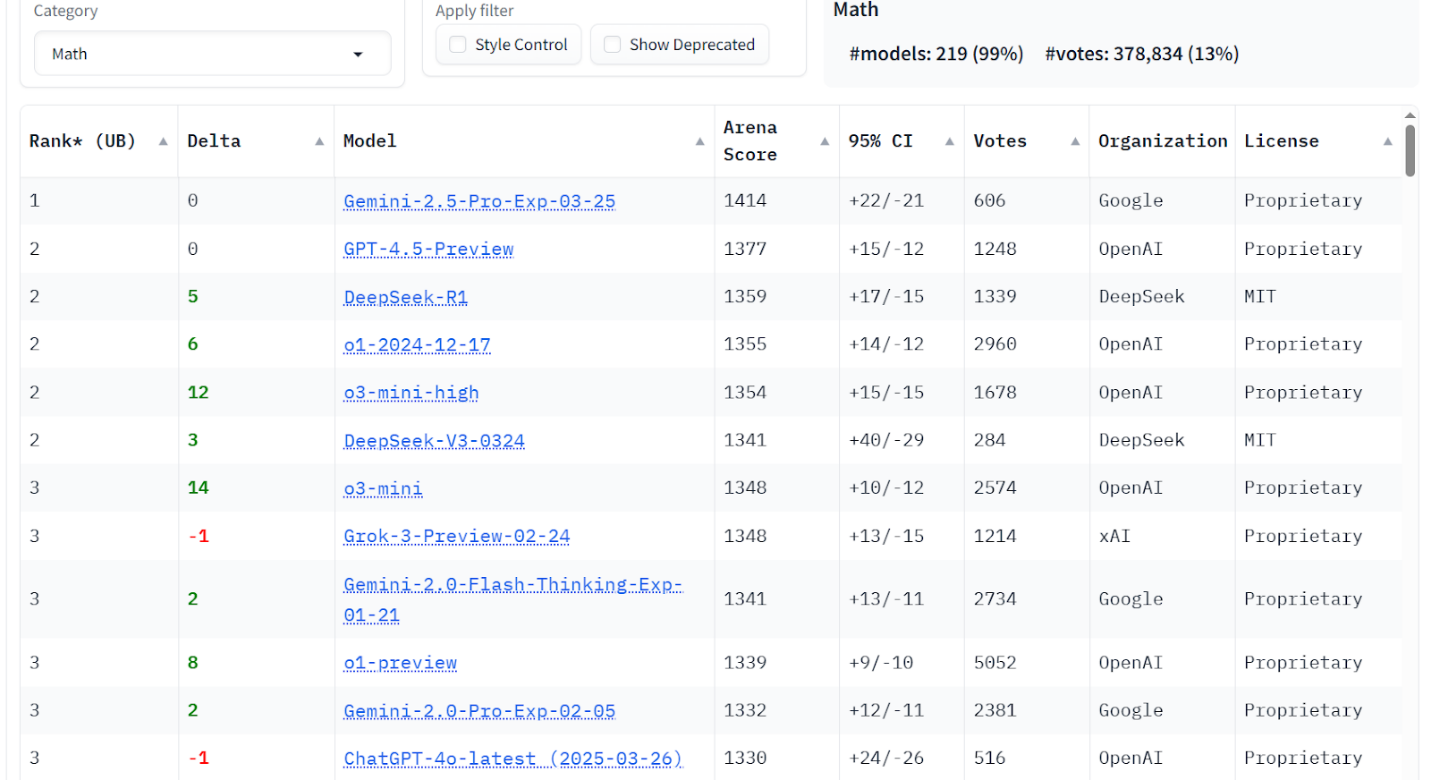Grab the table's vertical scrollbar thumb
1431x780 pixels.
click(x=1410, y=150)
